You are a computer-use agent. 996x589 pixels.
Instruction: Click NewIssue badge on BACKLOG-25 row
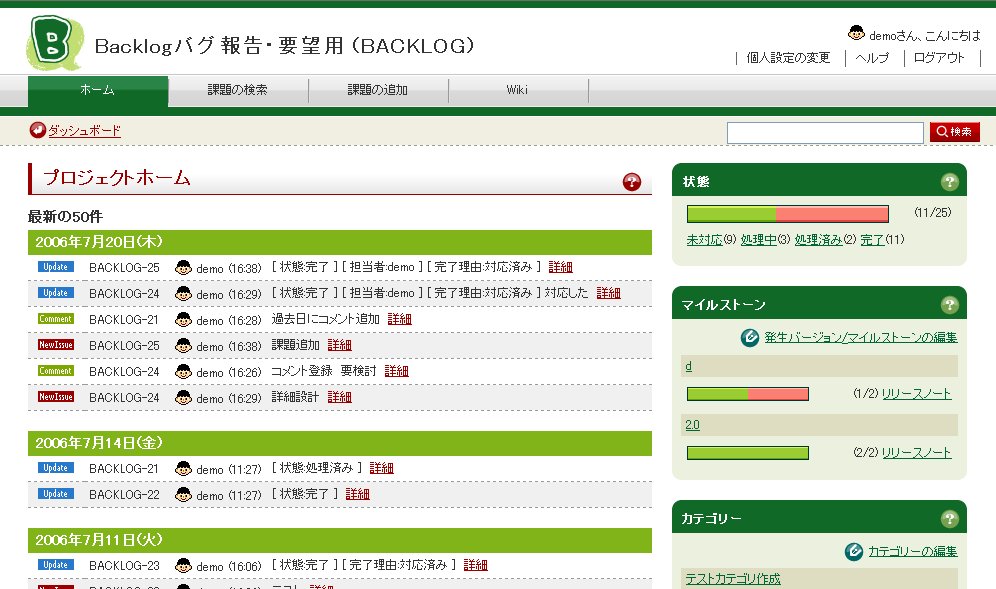point(56,345)
